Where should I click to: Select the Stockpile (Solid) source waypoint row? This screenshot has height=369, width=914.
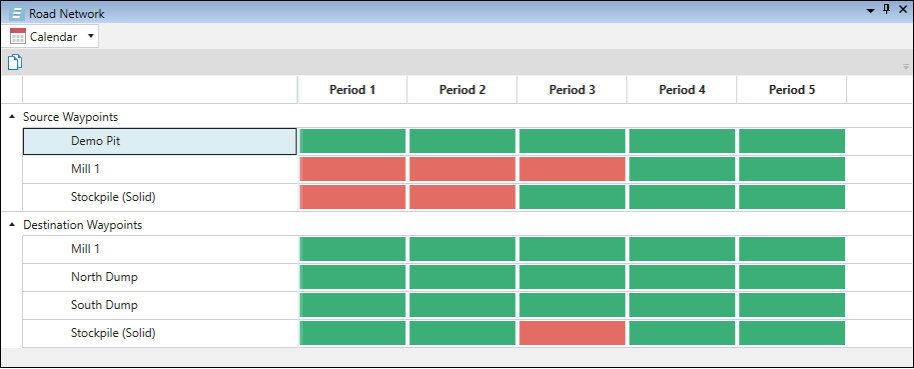[160, 197]
